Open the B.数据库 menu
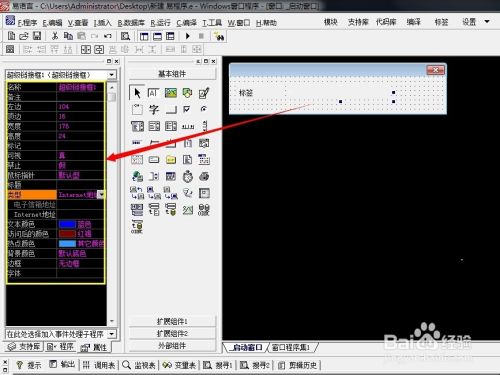The image size is (500, 375). 131,23
